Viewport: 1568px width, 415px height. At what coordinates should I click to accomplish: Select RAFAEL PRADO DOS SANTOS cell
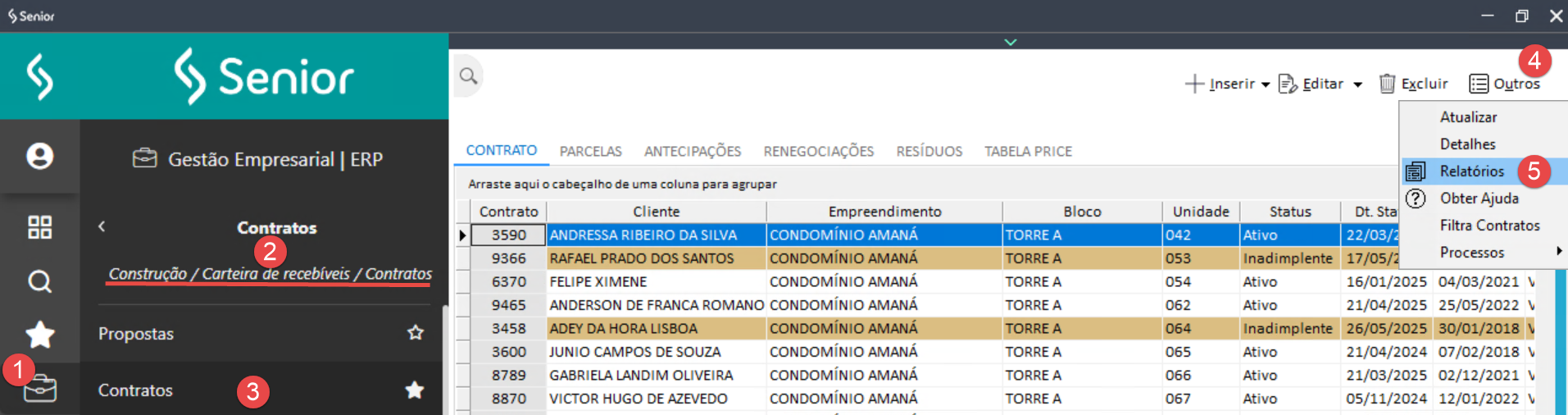[657, 258]
